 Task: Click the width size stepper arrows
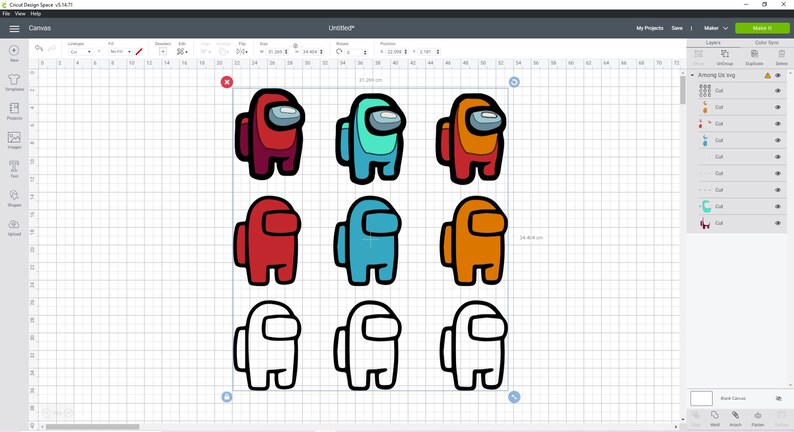point(286,52)
